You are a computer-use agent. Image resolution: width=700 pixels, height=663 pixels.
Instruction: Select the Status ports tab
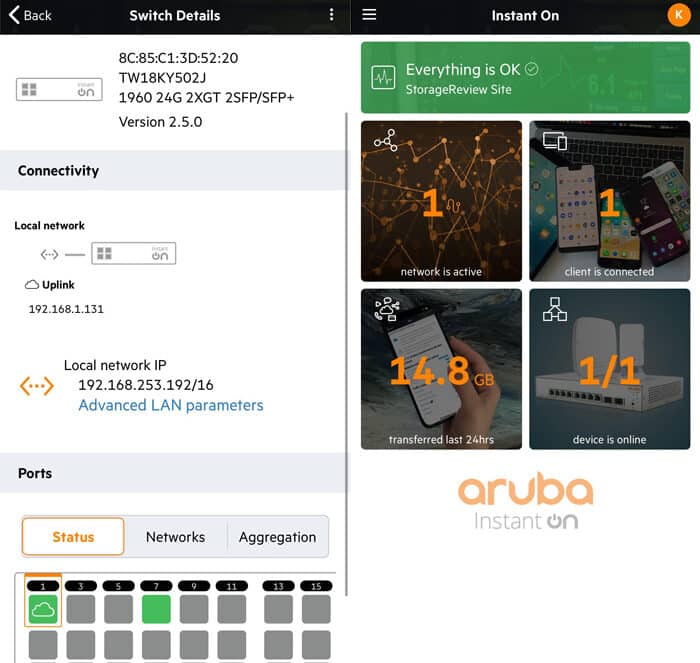(73, 536)
